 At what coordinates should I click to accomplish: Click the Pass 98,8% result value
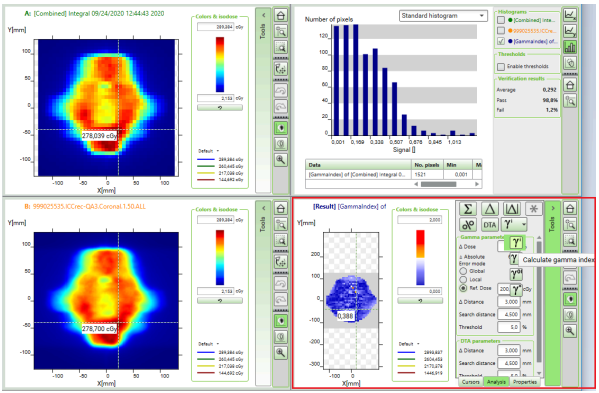[550, 100]
